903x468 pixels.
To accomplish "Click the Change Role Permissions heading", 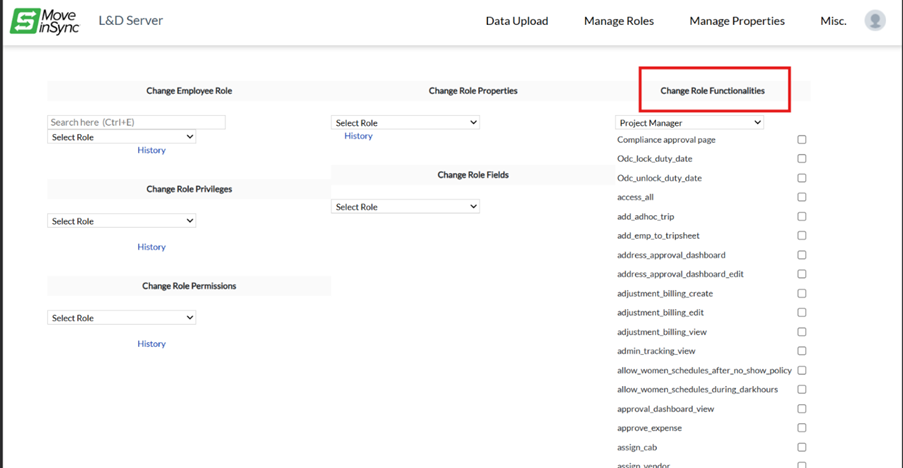I will pyautogui.click(x=189, y=286).
